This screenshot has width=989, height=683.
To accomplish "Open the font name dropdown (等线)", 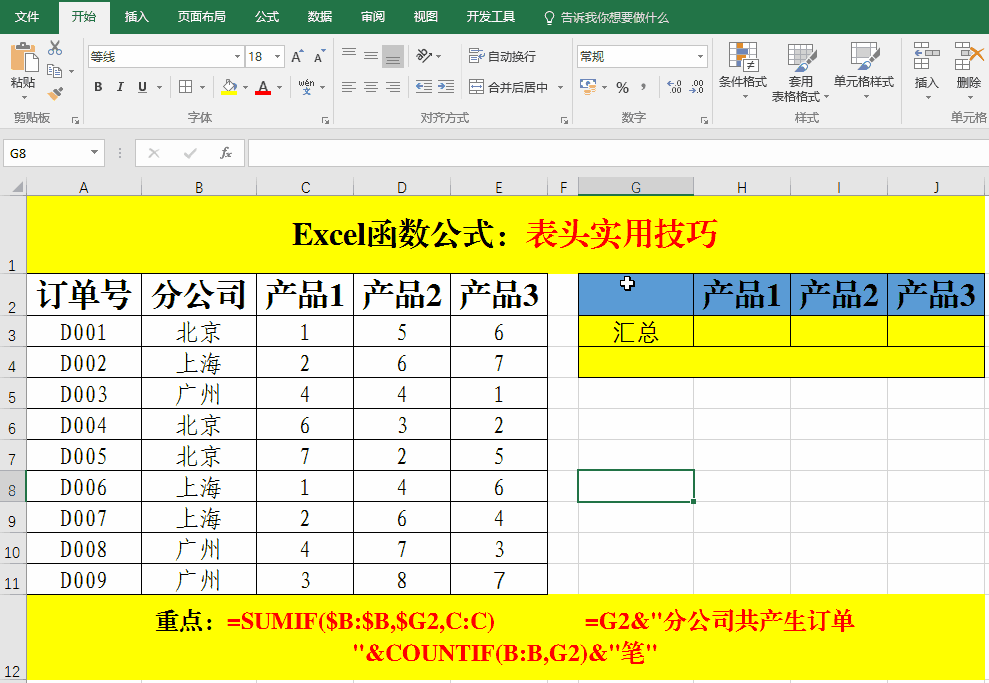I will click(237, 57).
